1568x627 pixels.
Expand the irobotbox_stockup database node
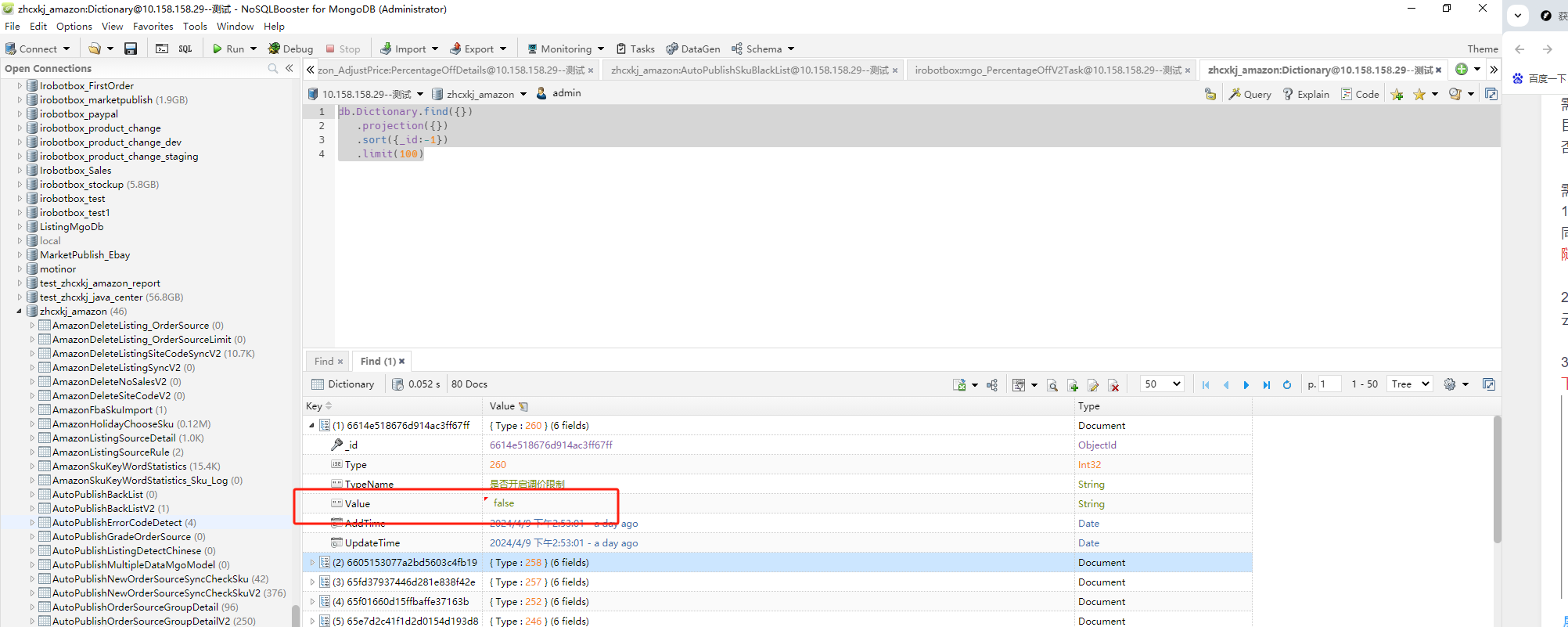click(x=20, y=185)
